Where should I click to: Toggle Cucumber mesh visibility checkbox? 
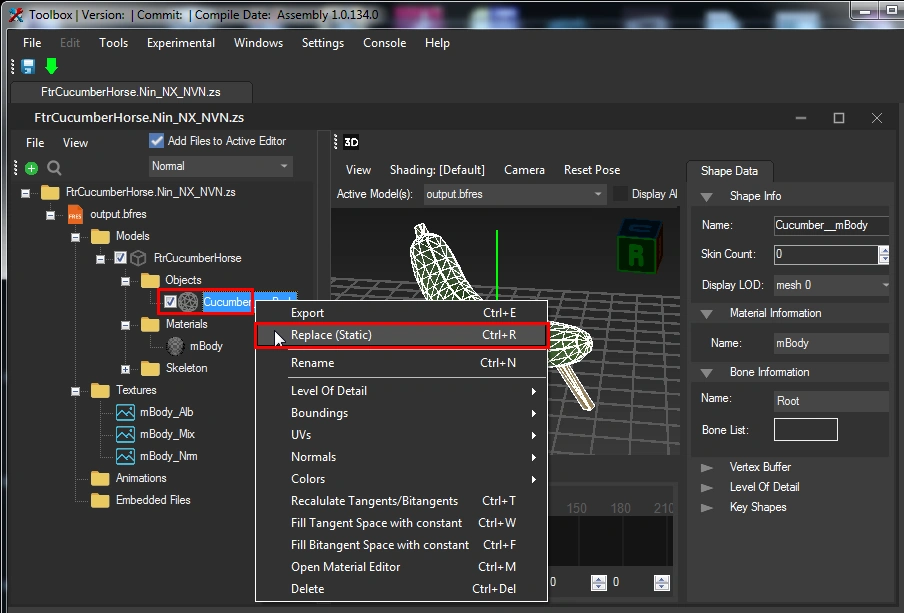[170, 302]
